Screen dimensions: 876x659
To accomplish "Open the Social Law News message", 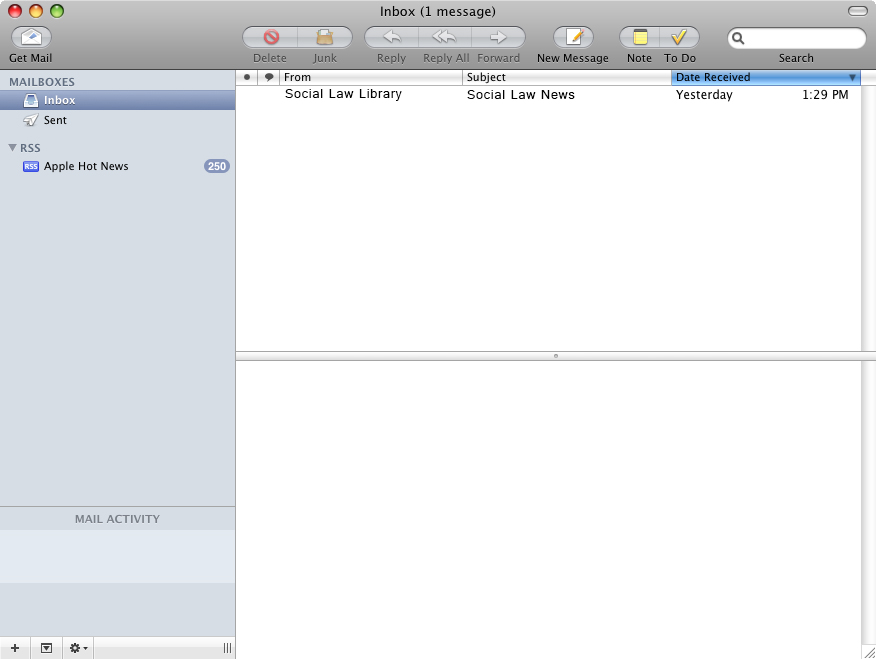I will 521,94.
